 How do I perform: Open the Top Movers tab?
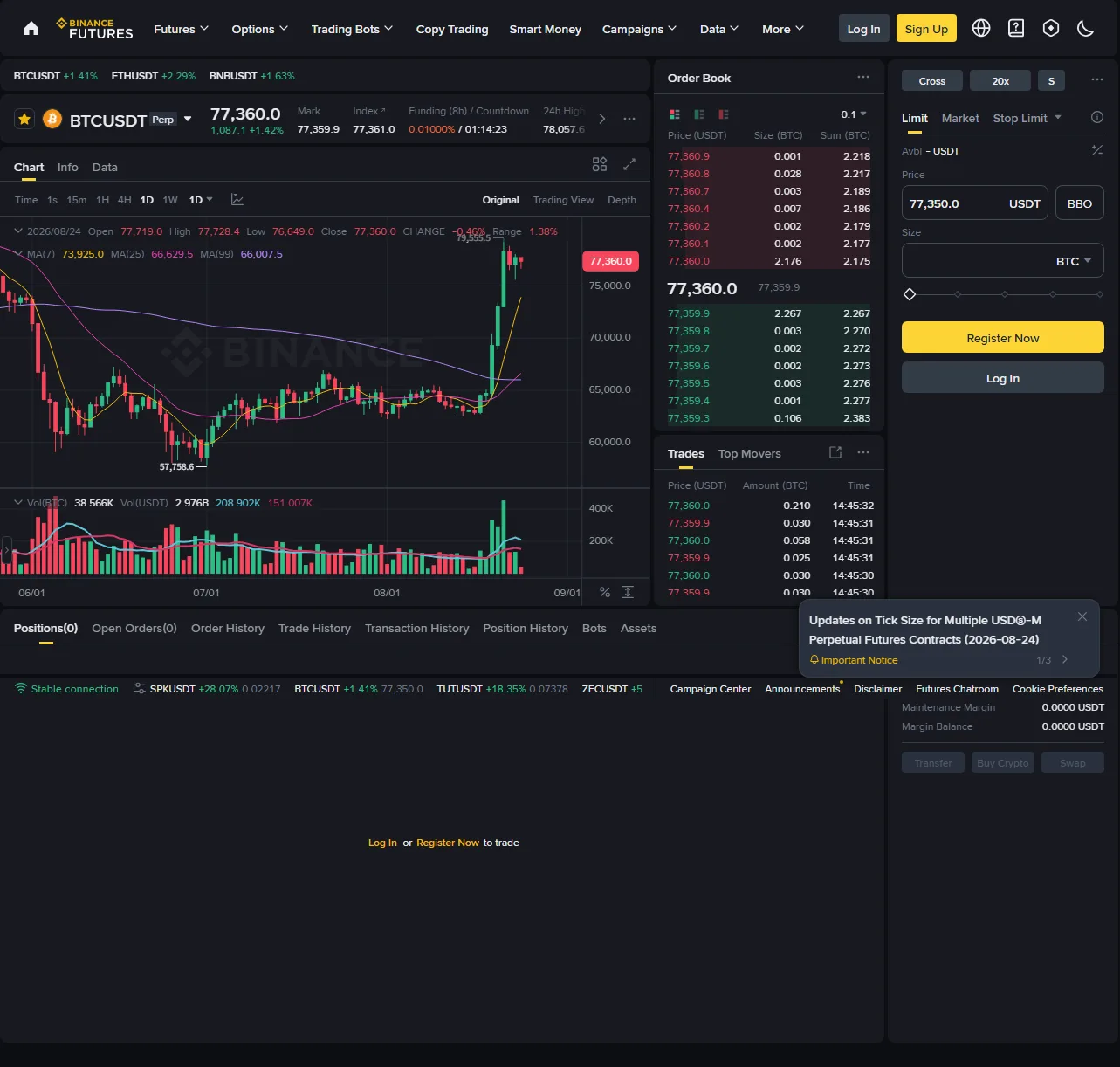click(x=749, y=453)
